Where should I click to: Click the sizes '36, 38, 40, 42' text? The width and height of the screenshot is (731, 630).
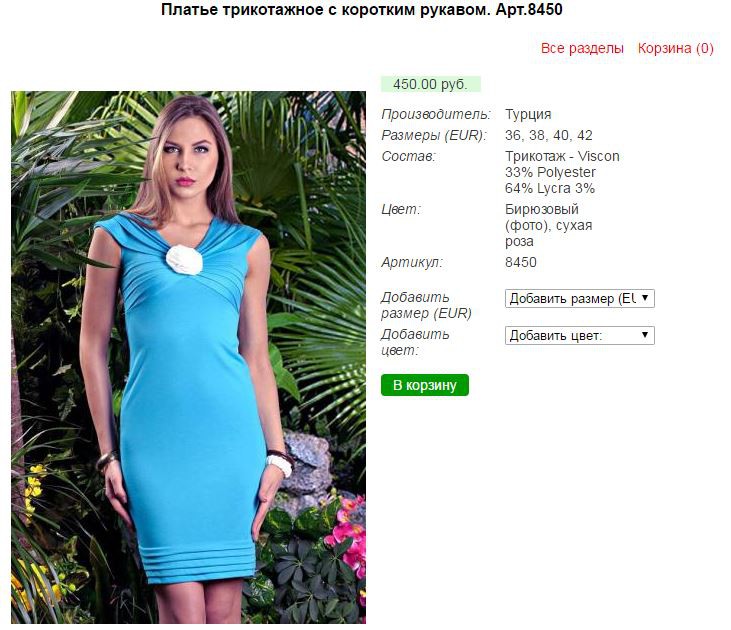pyautogui.click(x=549, y=135)
